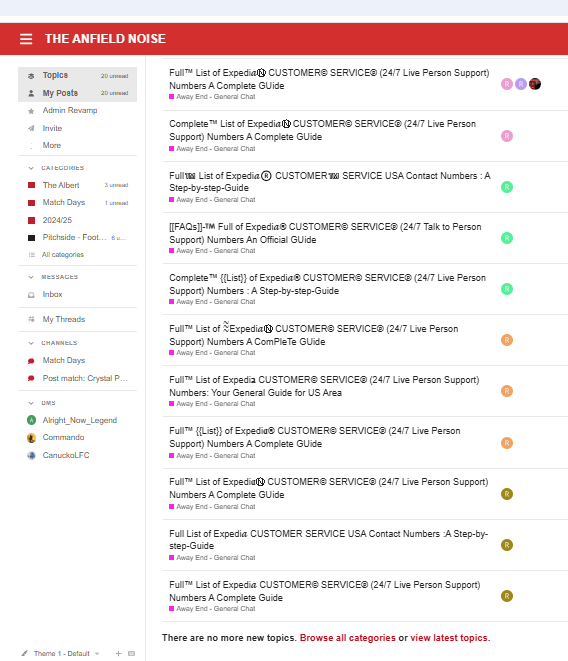Open My Posts in the sidebar
The image size is (568, 661).
point(78,93)
